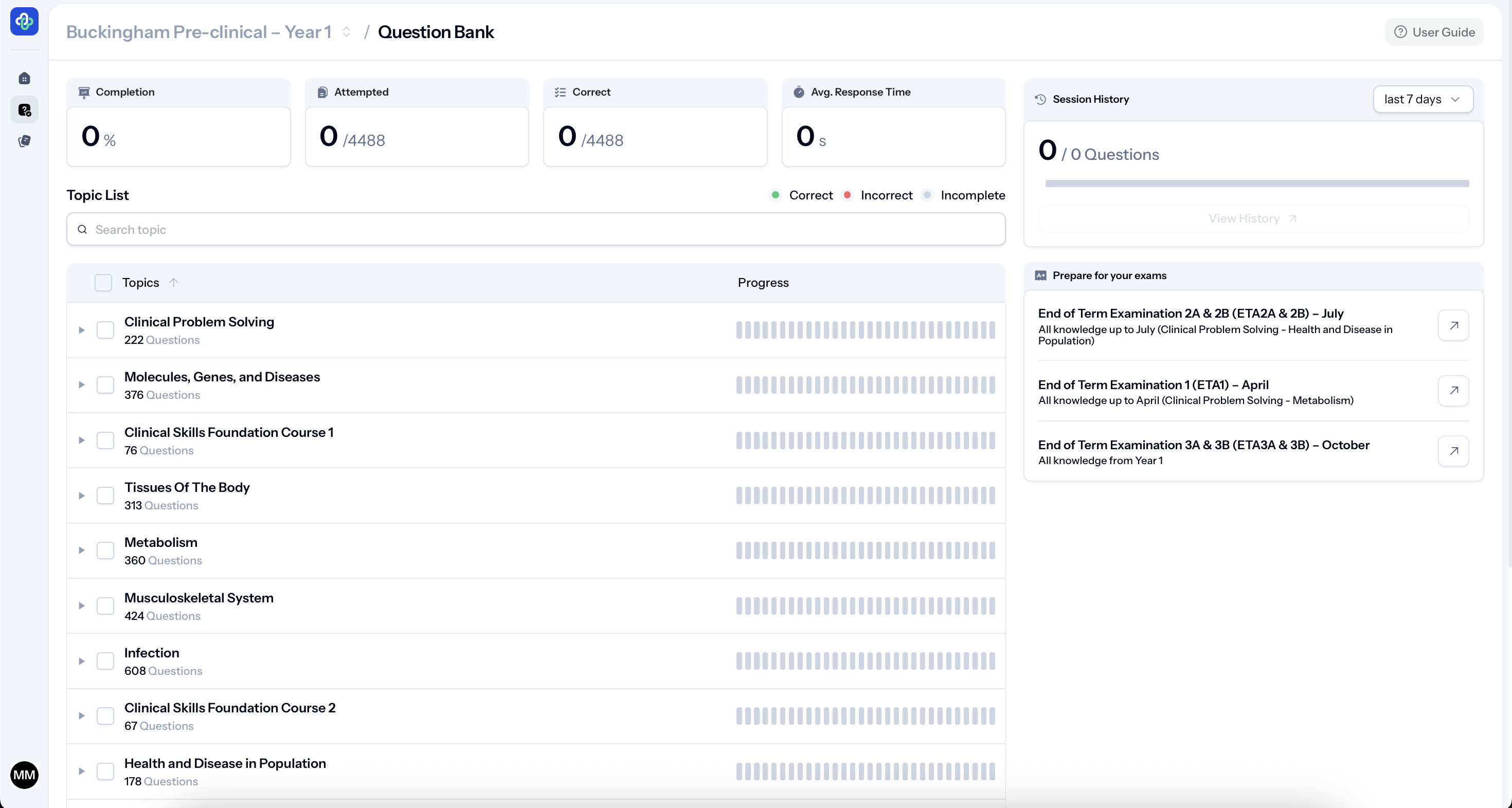Click the app logo in sidebar

point(24,22)
